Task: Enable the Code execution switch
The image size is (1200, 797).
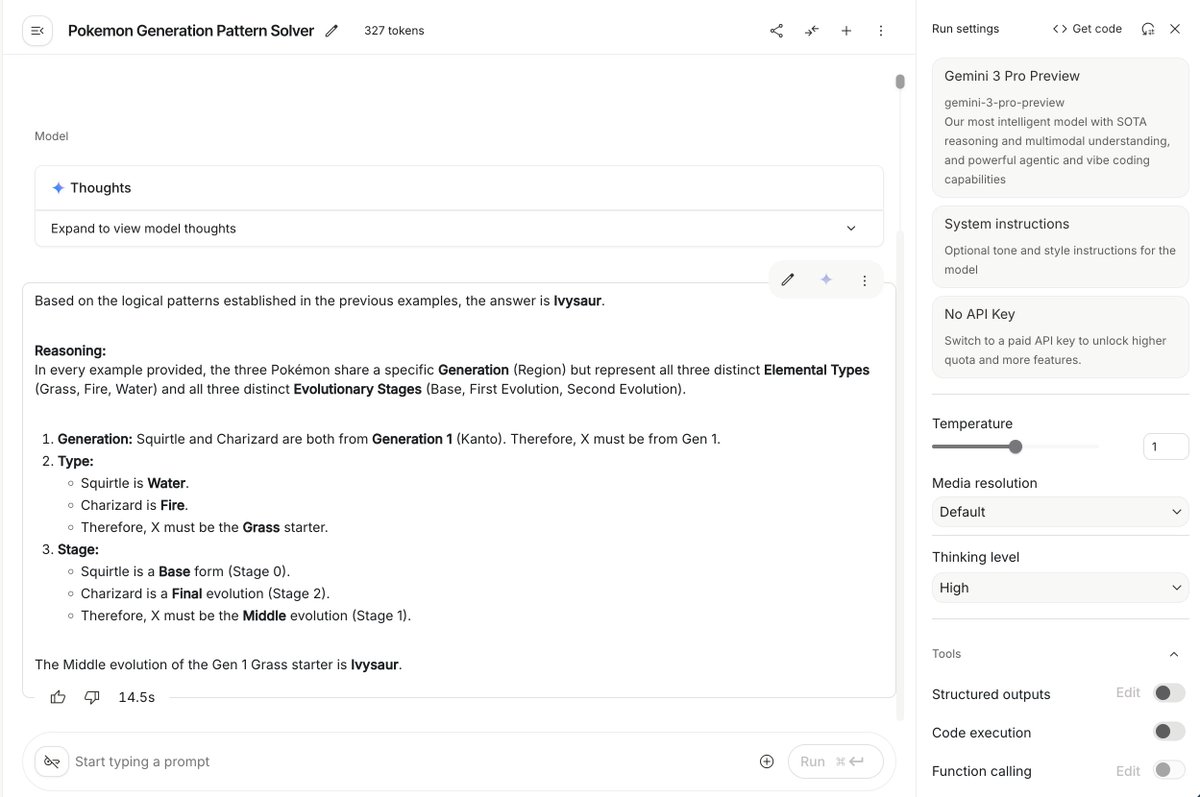Action: [x=1169, y=732]
